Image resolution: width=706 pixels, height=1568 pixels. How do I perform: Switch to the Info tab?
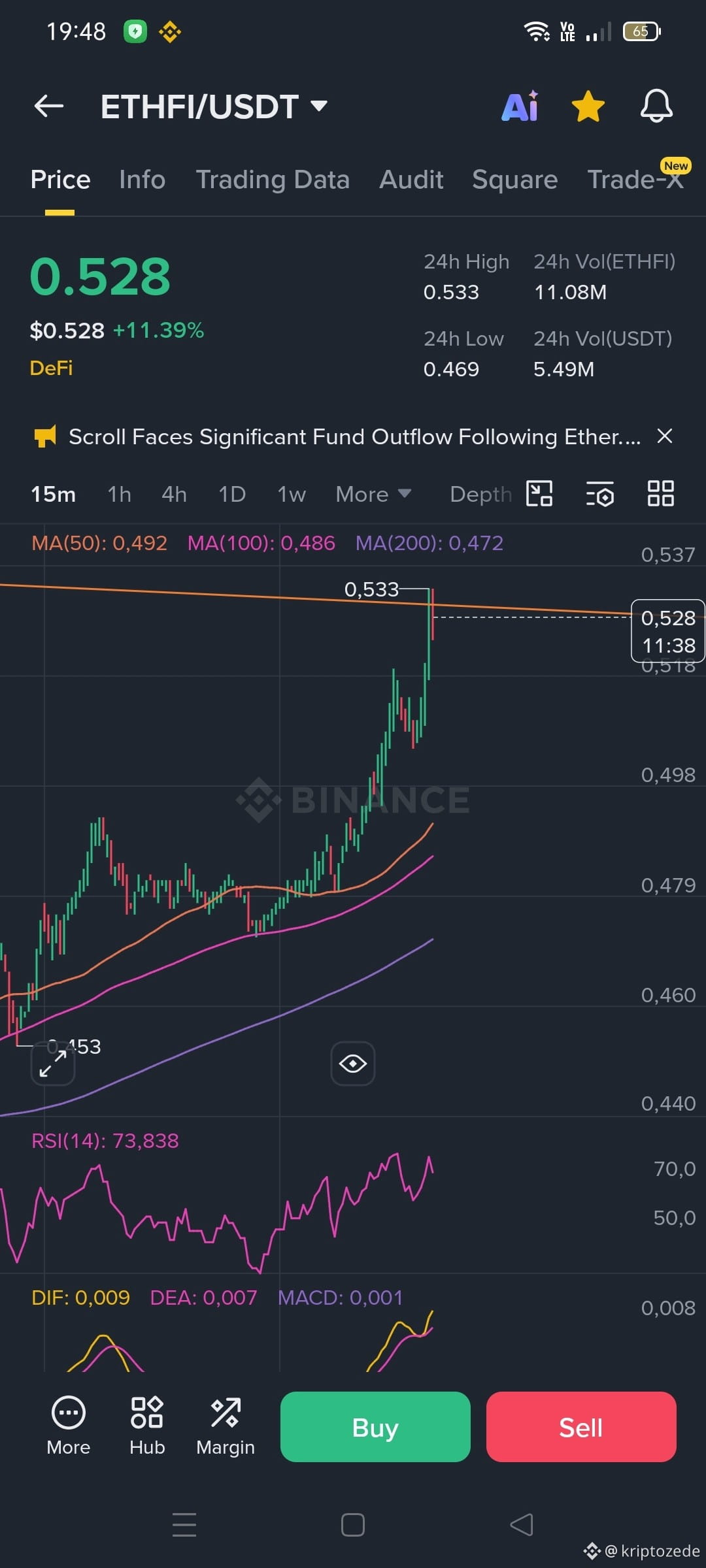click(142, 180)
